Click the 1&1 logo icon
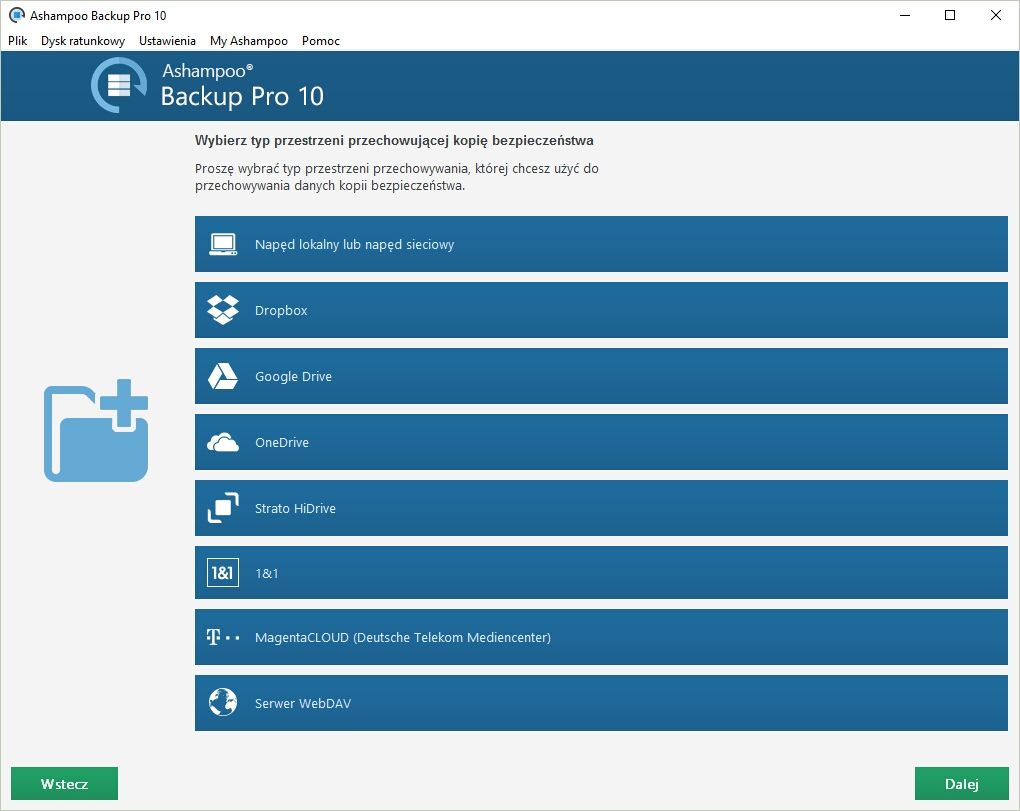The height and width of the screenshot is (811, 1020). tap(222, 572)
